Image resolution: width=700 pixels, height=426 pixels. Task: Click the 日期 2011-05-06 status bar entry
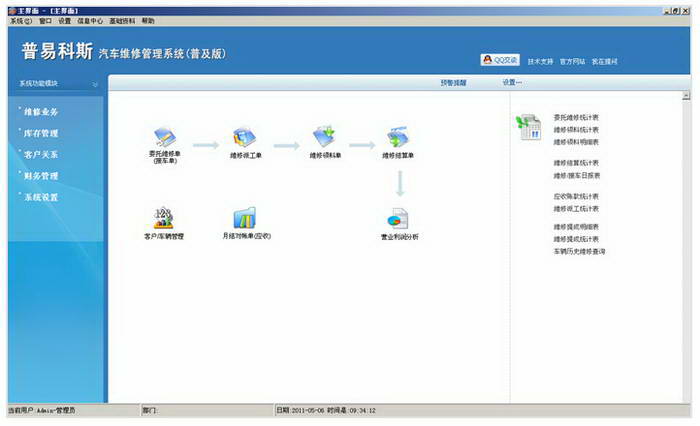point(326,410)
